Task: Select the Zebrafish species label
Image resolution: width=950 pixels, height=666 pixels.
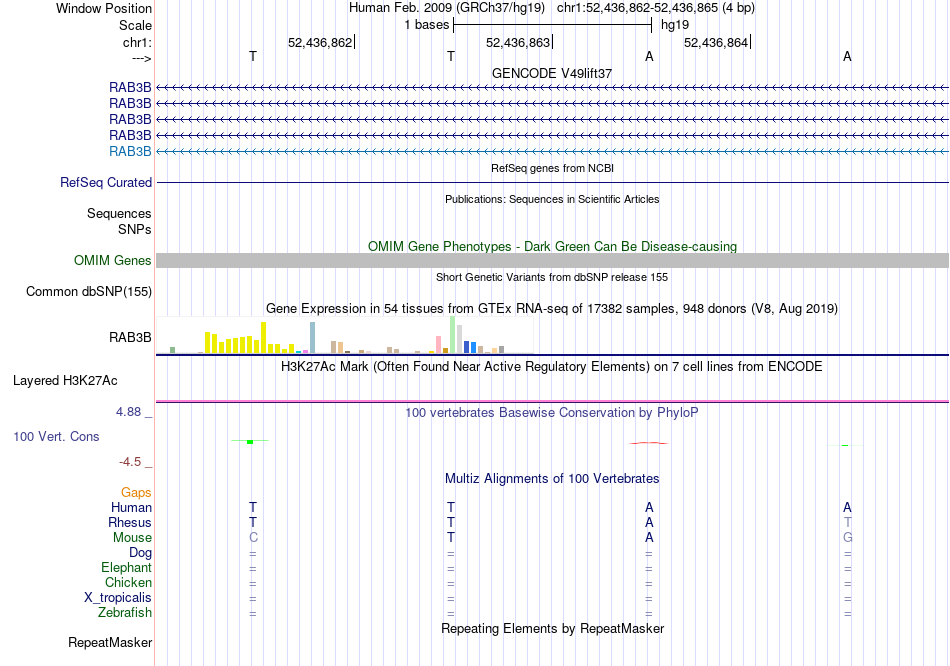Action: pos(125,613)
